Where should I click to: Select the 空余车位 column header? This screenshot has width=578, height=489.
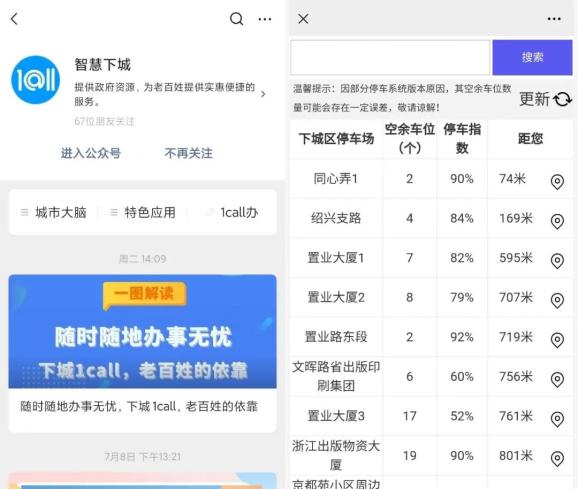coord(410,139)
